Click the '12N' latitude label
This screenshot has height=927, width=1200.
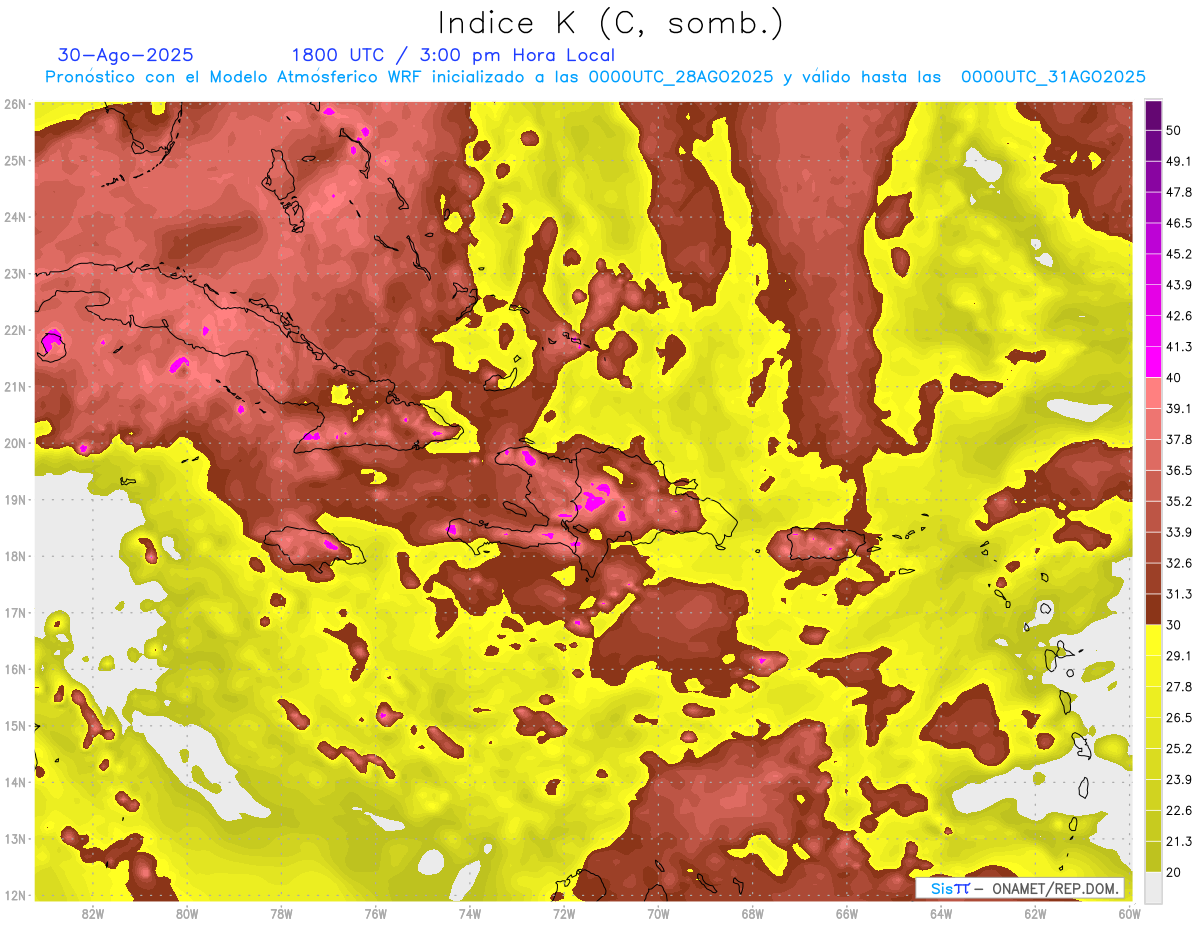pos(14,895)
